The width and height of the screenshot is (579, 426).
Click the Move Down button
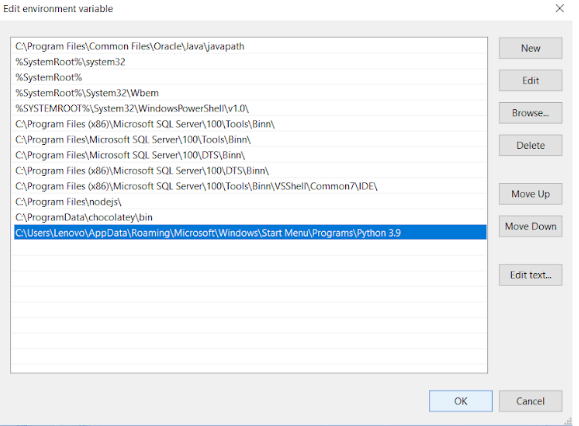pos(530,226)
